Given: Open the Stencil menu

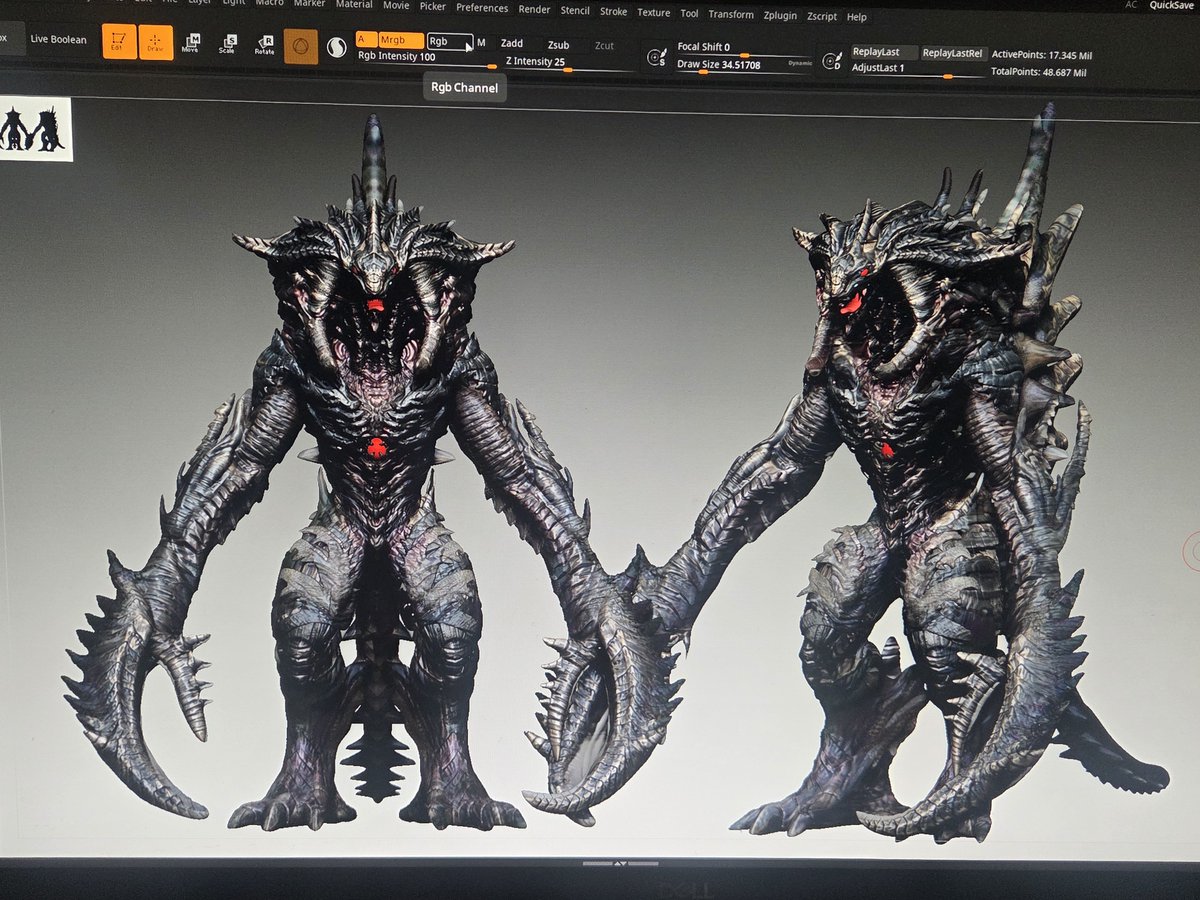Looking at the screenshot, I should pyautogui.click(x=575, y=10).
